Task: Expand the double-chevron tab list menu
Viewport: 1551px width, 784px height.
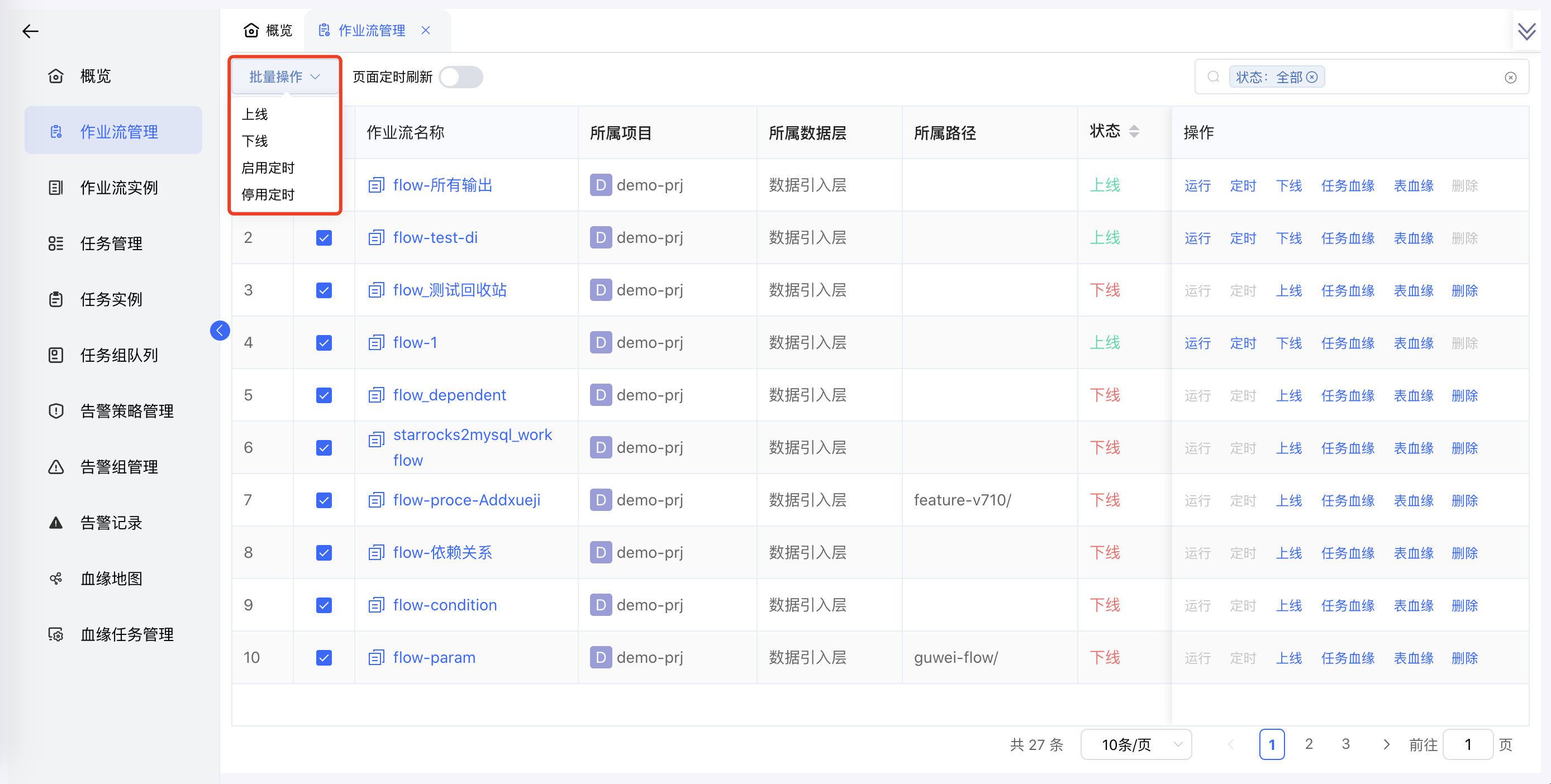Action: point(1526,31)
